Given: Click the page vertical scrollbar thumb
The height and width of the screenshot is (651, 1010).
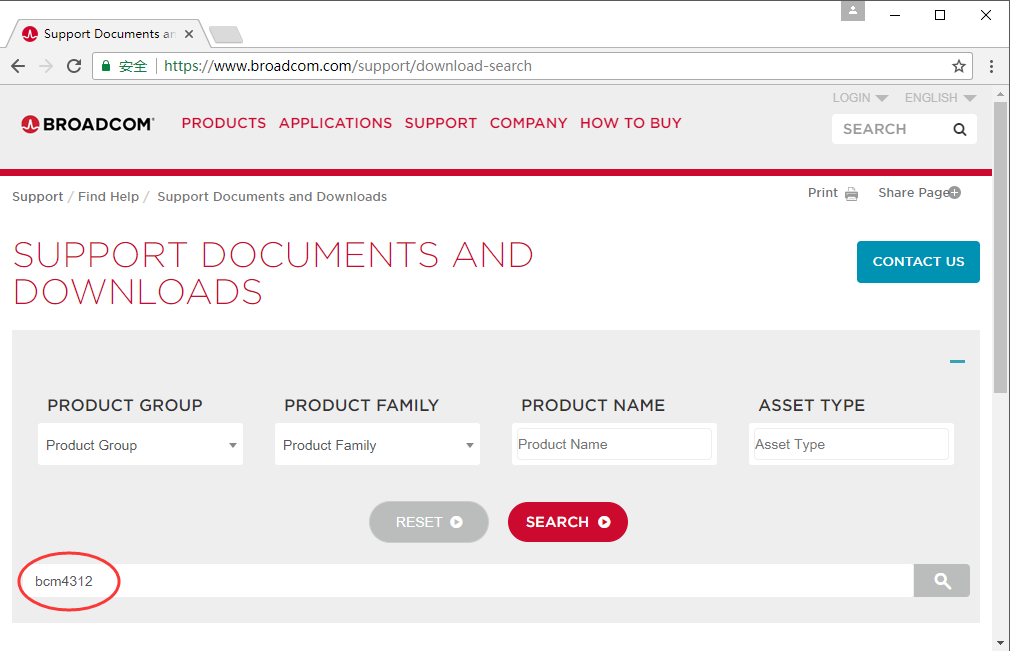Looking at the screenshot, I should [x=1000, y=248].
